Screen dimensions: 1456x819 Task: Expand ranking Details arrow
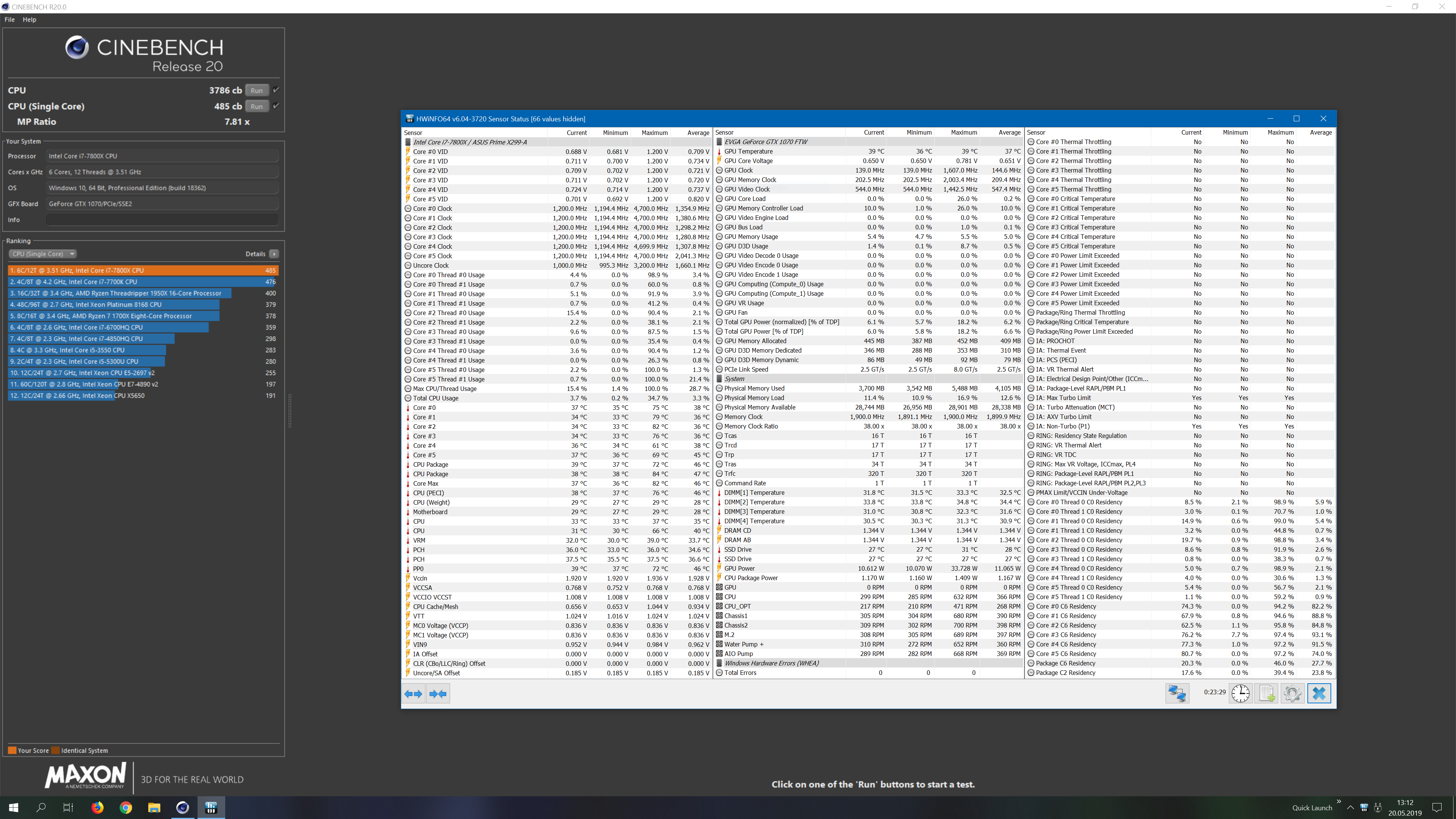tap(274, 254)
